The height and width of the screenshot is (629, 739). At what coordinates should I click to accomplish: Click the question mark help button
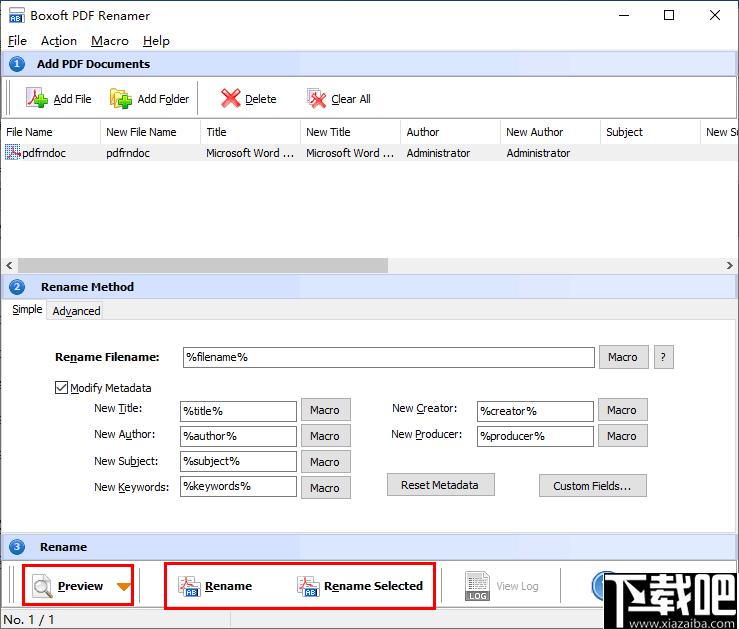click(x=663, y=357)
